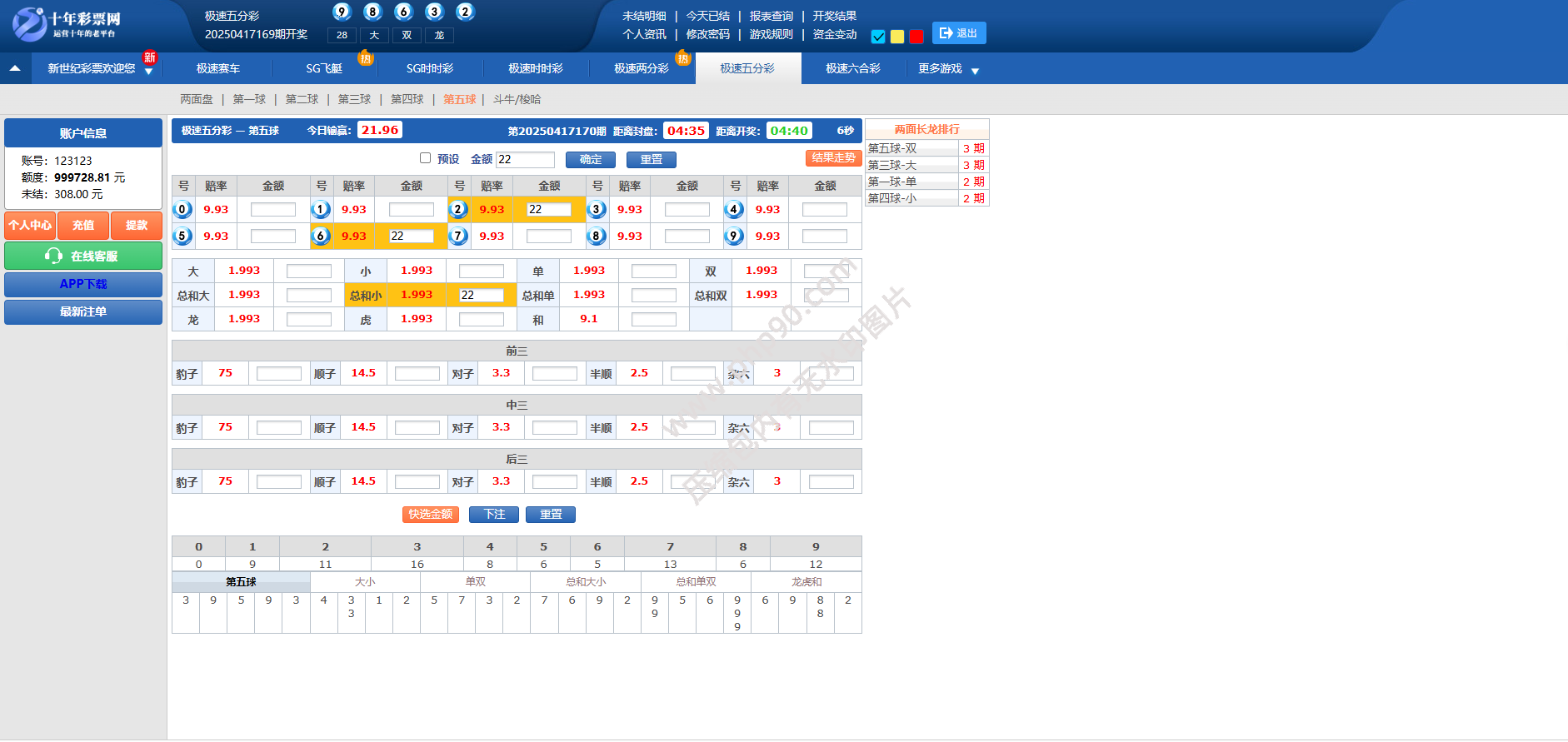Select number ball 3 in betting grid
Screen dimensions: 1568x742
tap(596, 210)
